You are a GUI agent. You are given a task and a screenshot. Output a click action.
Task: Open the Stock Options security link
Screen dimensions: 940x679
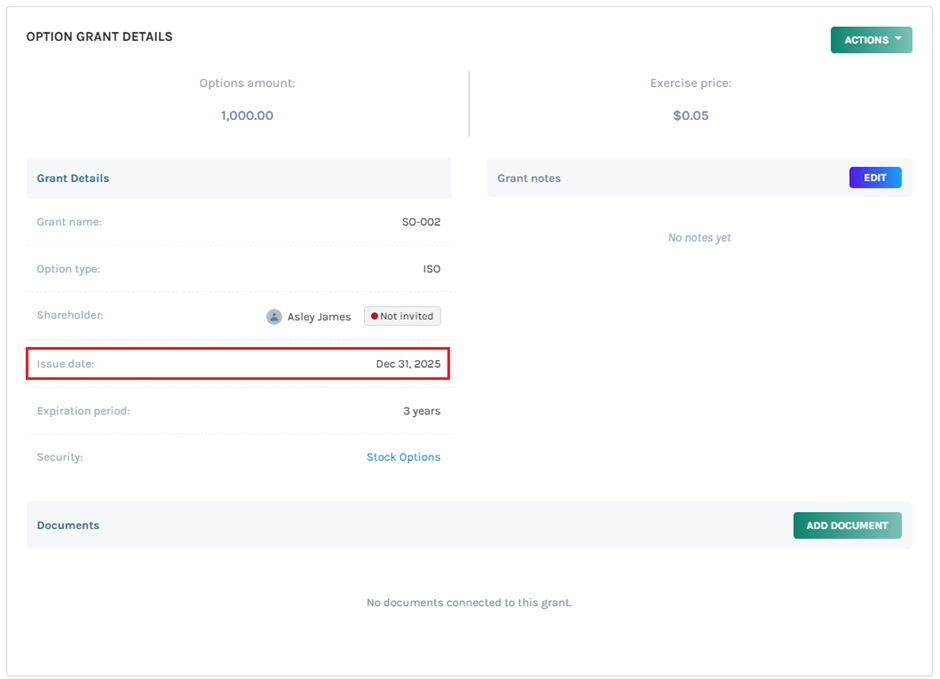coord(403,457)
